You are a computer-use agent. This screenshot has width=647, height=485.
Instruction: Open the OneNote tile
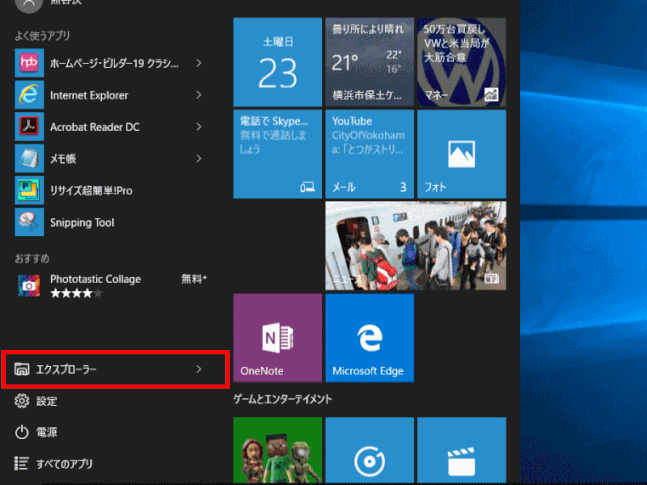[277, 338]
